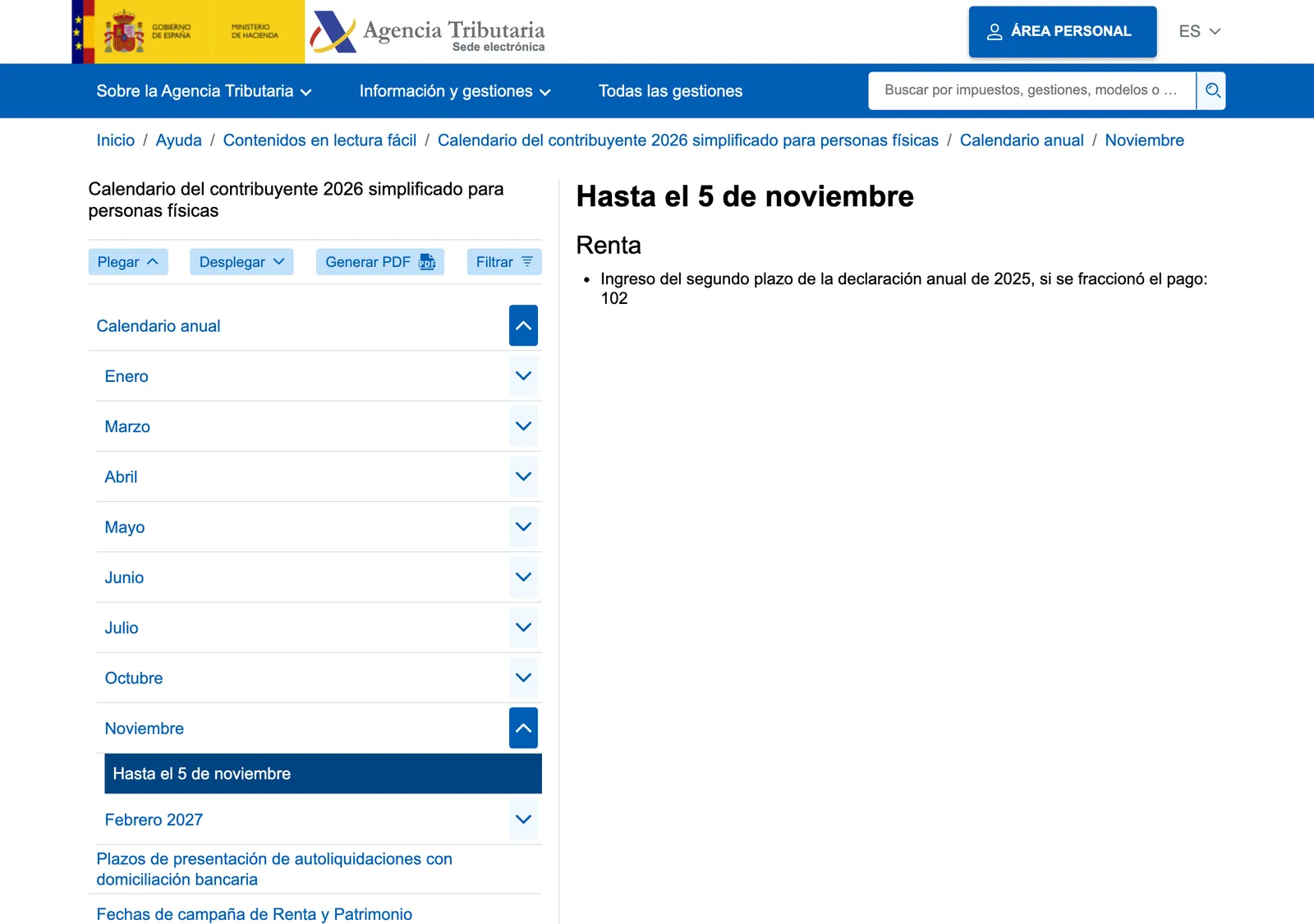Focus the Buscar por impuestos search field
Viewport: 1314px width, 924px height.
tap(1031, 90)
